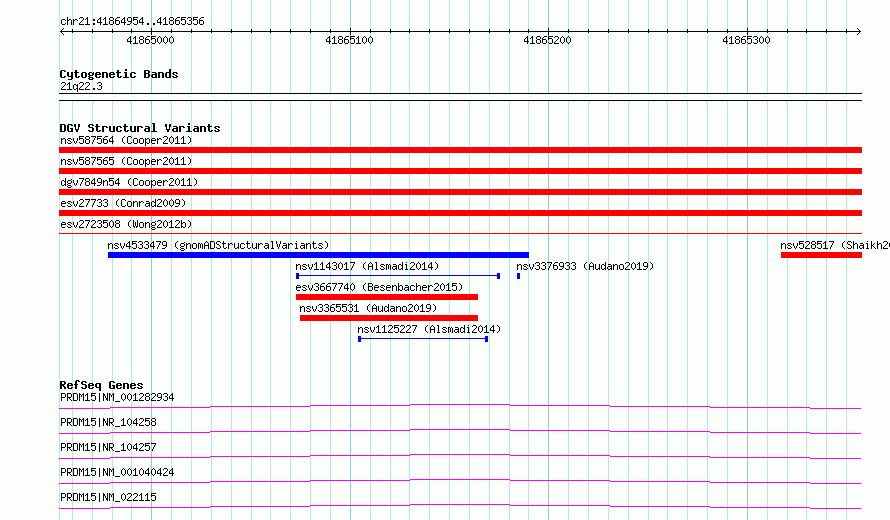Screen dimensions: 890x520
Task: Click the thin red esv2723508 variant line
Action: (x=460, y=233)
